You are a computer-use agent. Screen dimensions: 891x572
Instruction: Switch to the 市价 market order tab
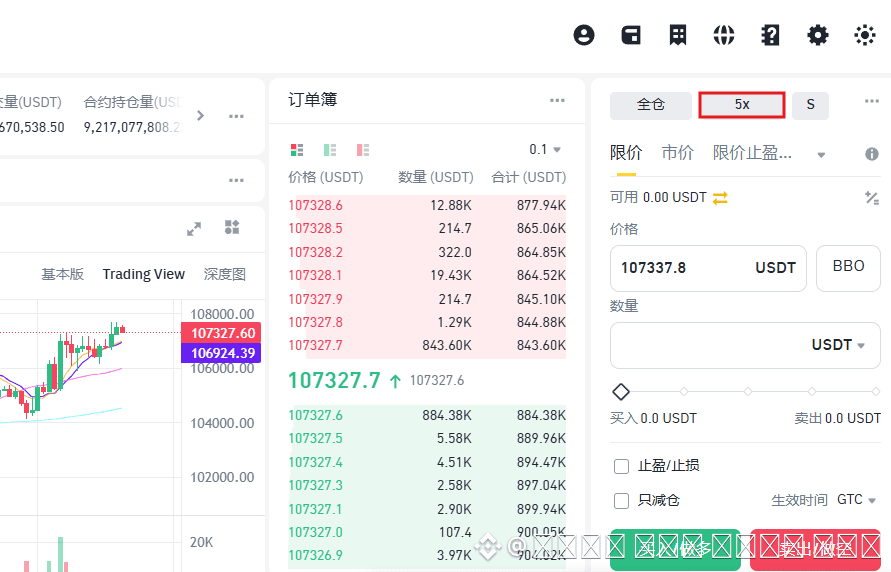point(677,153)
